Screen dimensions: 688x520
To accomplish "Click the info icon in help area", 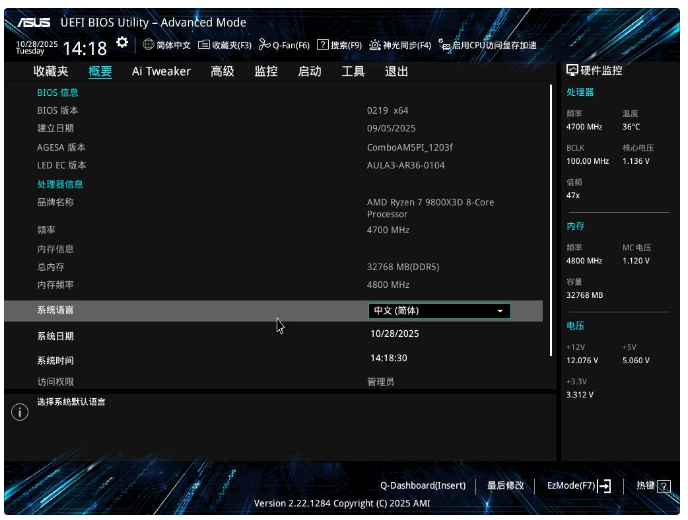I will pos(20,412).
